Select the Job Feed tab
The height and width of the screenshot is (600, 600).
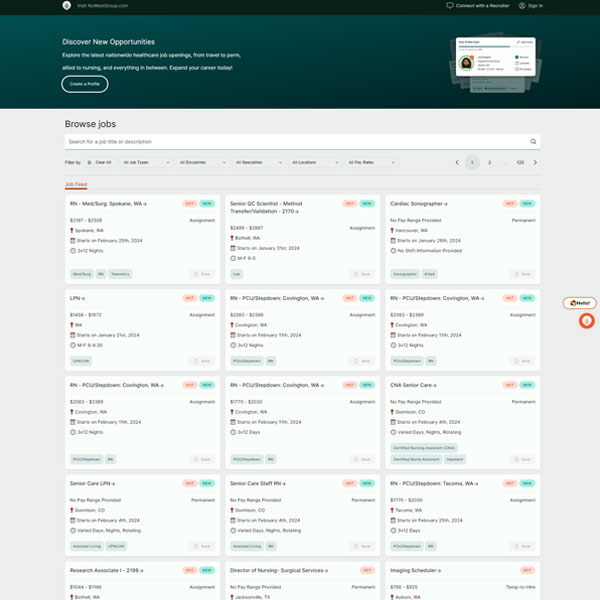point(76,184)
